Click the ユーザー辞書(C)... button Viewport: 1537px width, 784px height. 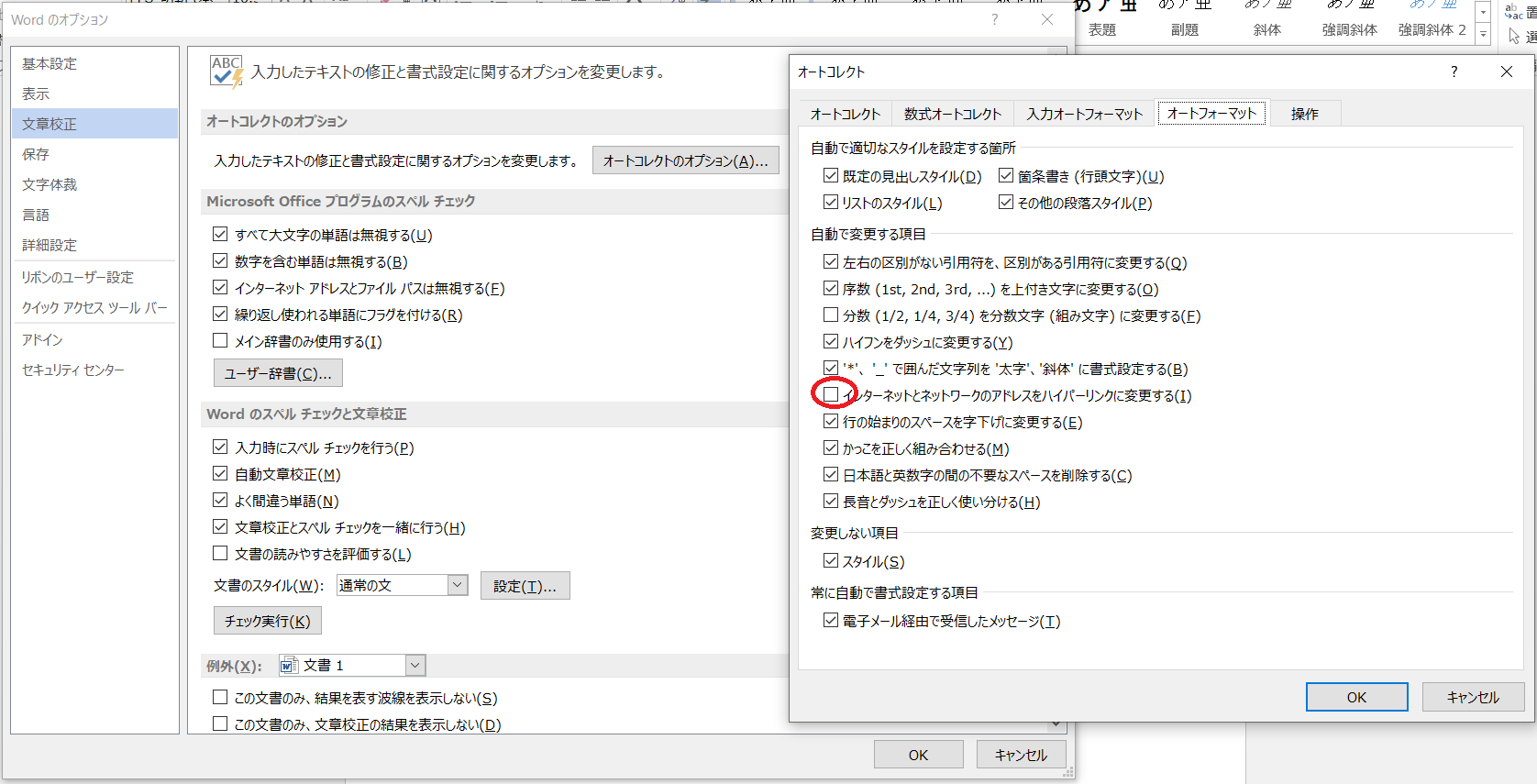pyautogui.click(x=278, y=373)
